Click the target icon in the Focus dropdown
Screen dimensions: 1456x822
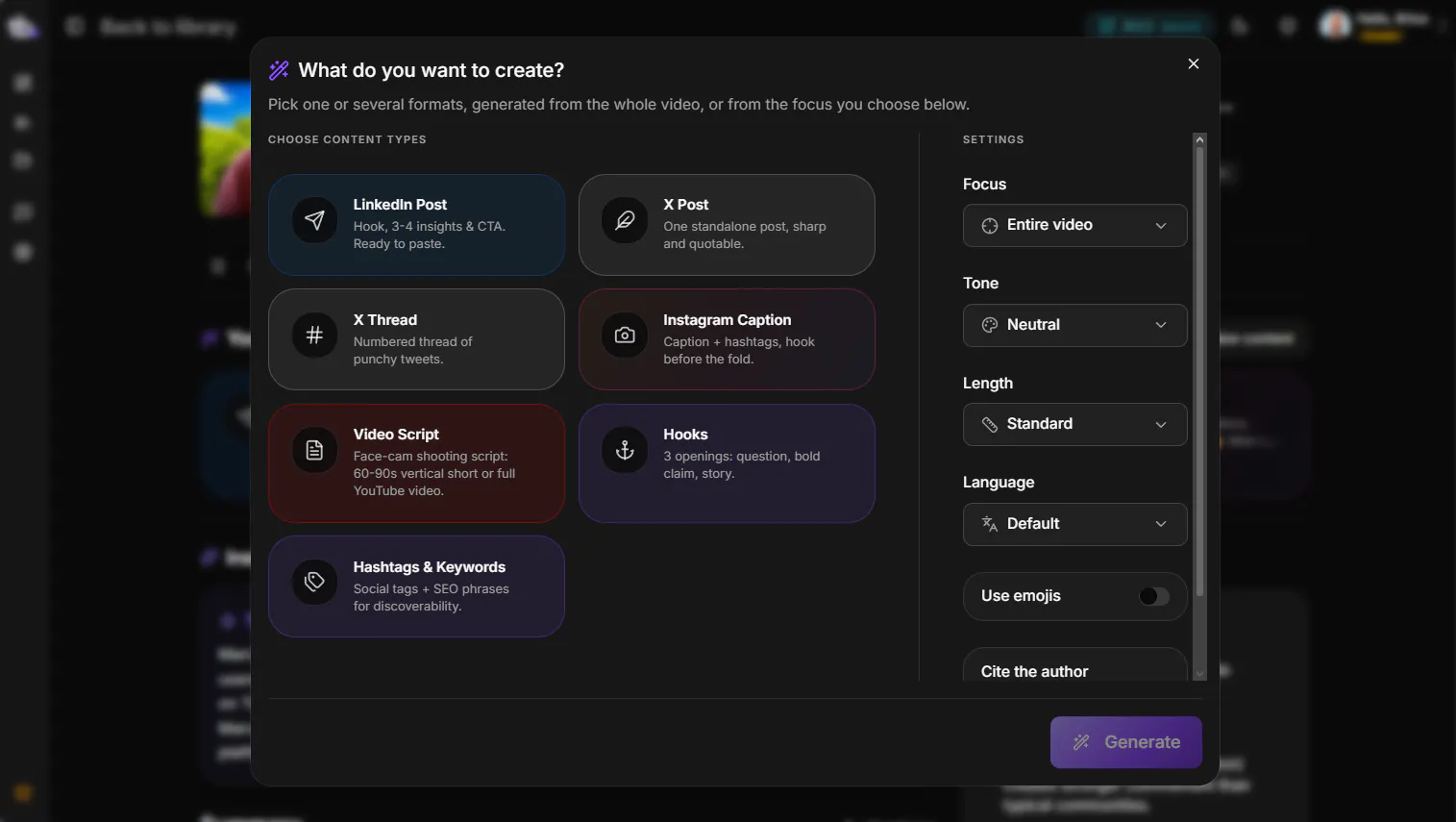989,225
